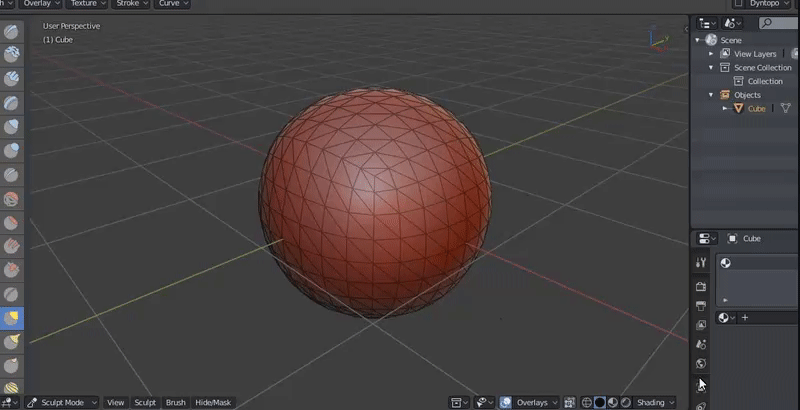Open the collection visibility dropdown in viewport header
800x410 pixels.
coord(460,402)
